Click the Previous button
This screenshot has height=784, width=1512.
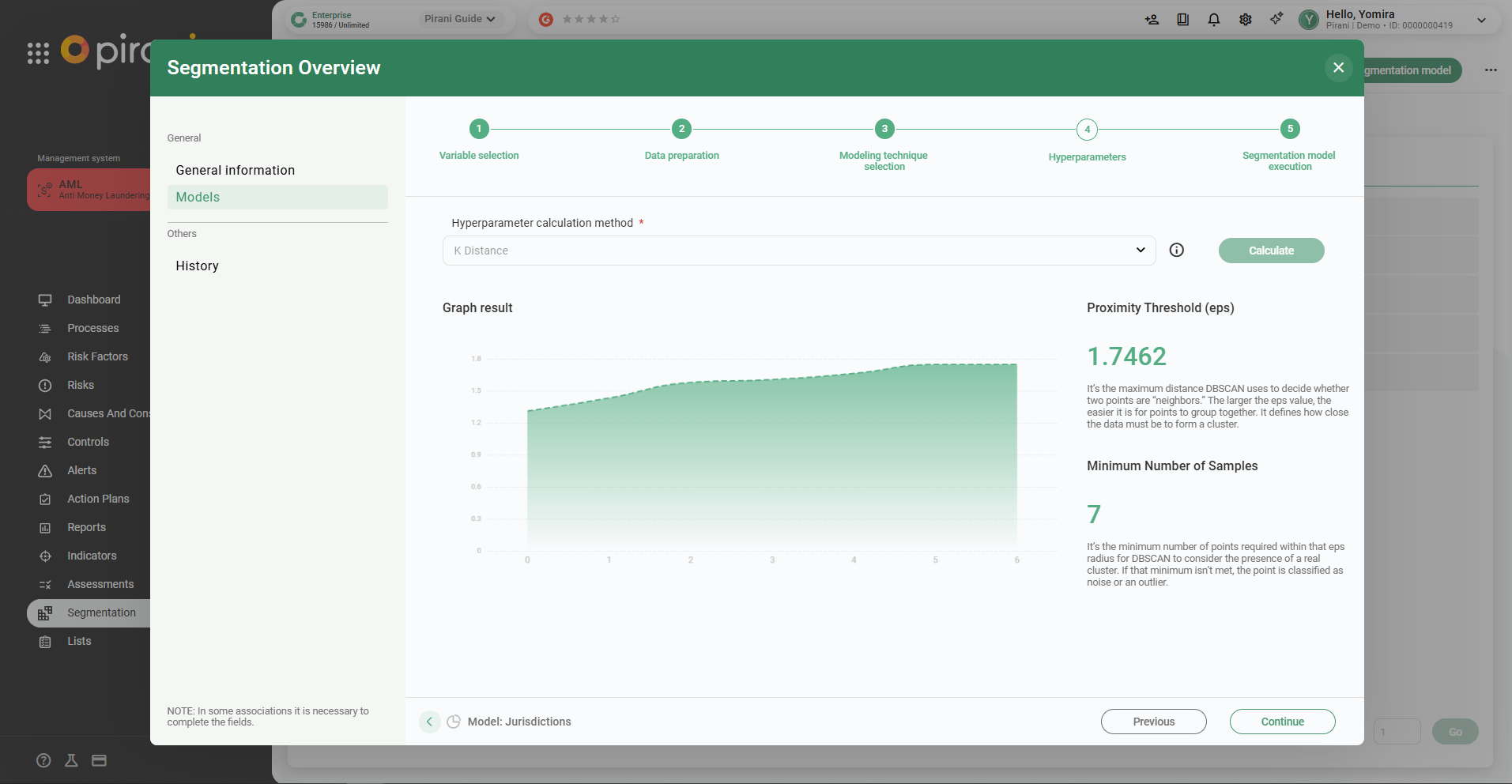coord(1153,722)
